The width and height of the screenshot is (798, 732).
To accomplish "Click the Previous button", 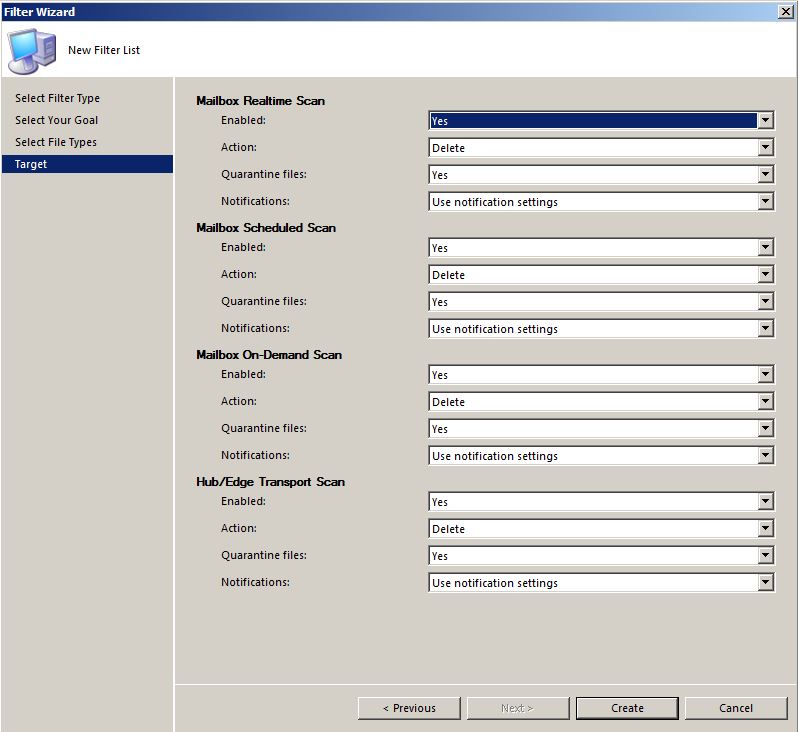I will pos(409,708).
